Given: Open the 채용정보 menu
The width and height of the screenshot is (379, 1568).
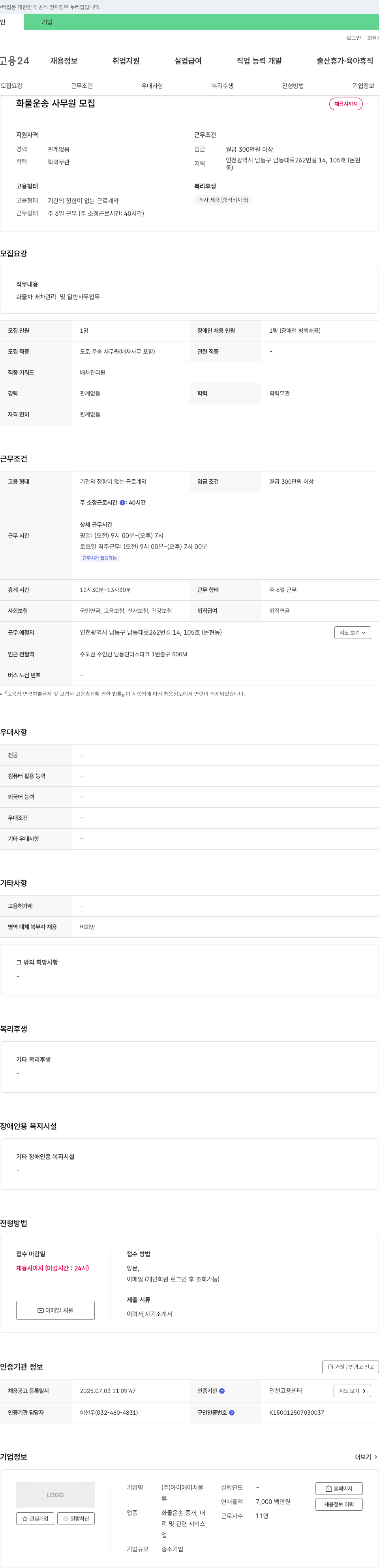Looking at the screenshot, I should 64,61.
